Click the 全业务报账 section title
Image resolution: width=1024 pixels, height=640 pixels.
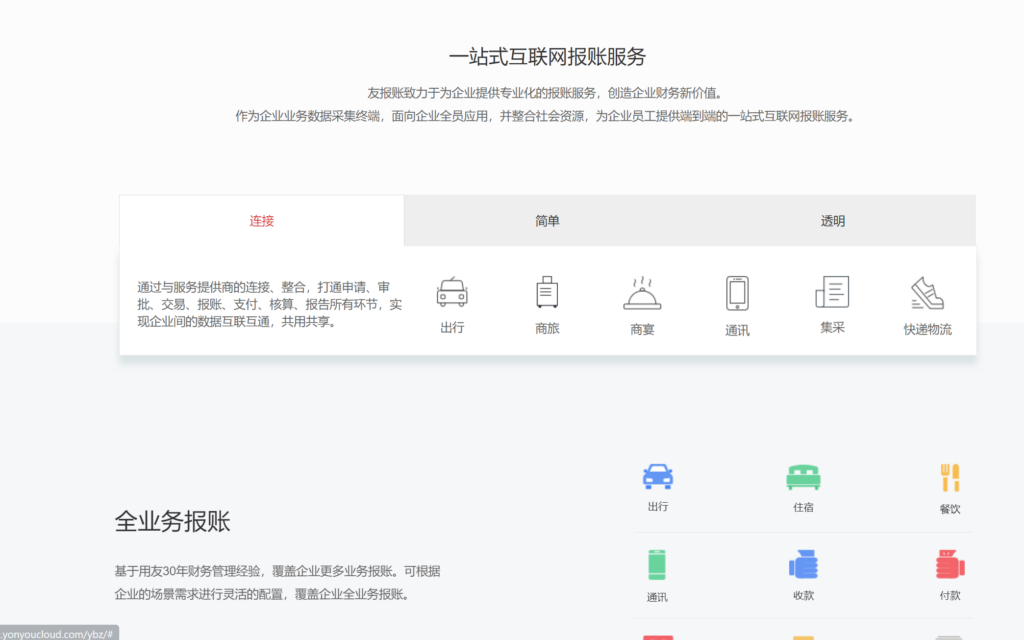[173, 521]
